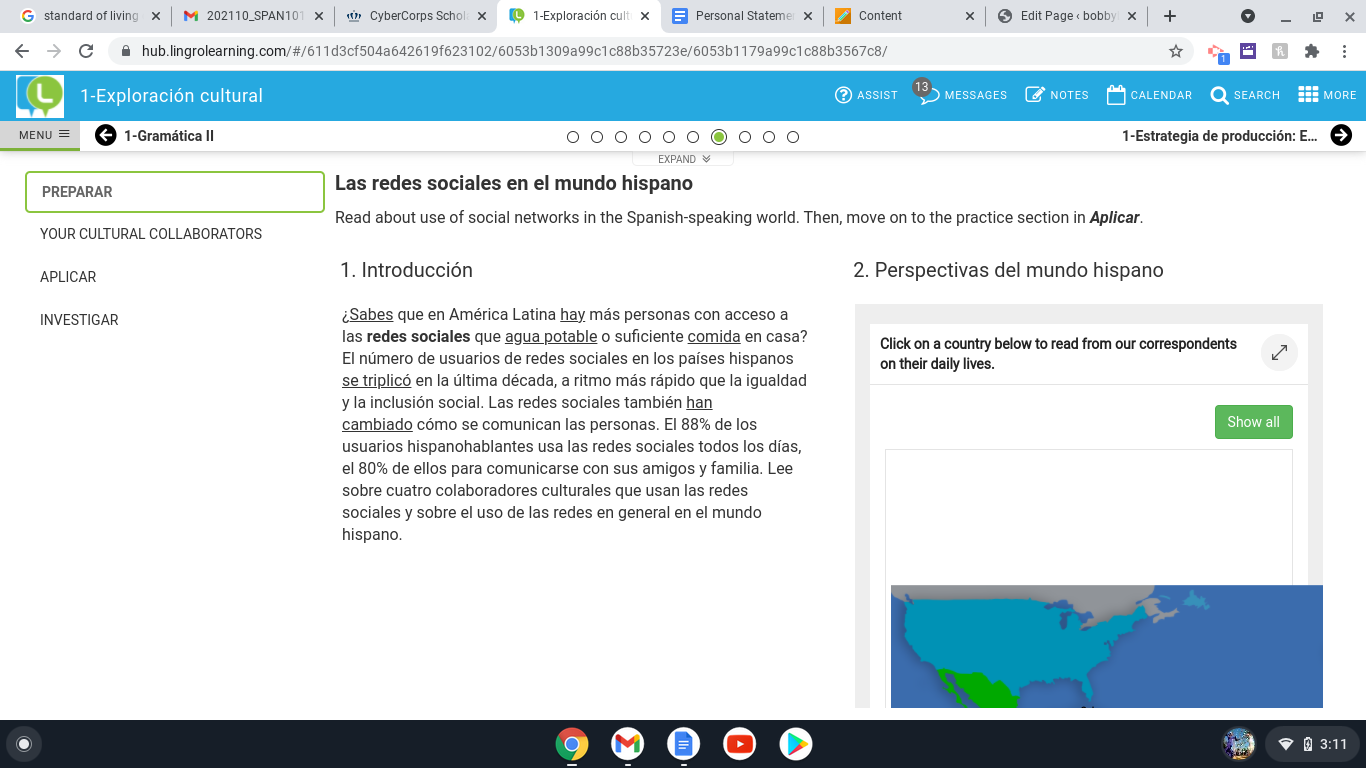Expand the header with EXPAND toggle
Viewport: 1366px width, 768px height.
pos(683,159)
